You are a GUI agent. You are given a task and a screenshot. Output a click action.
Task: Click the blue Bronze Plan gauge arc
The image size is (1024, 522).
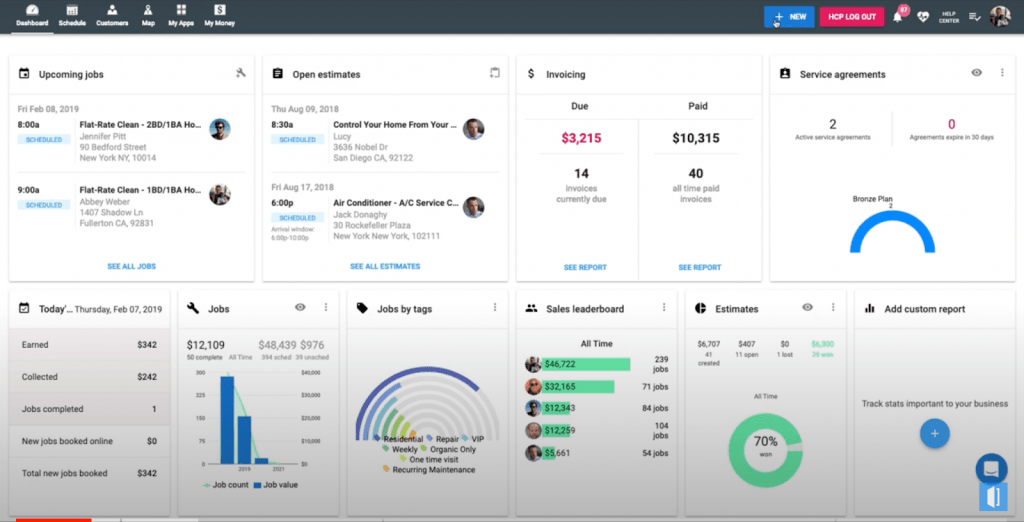point(892,232)
